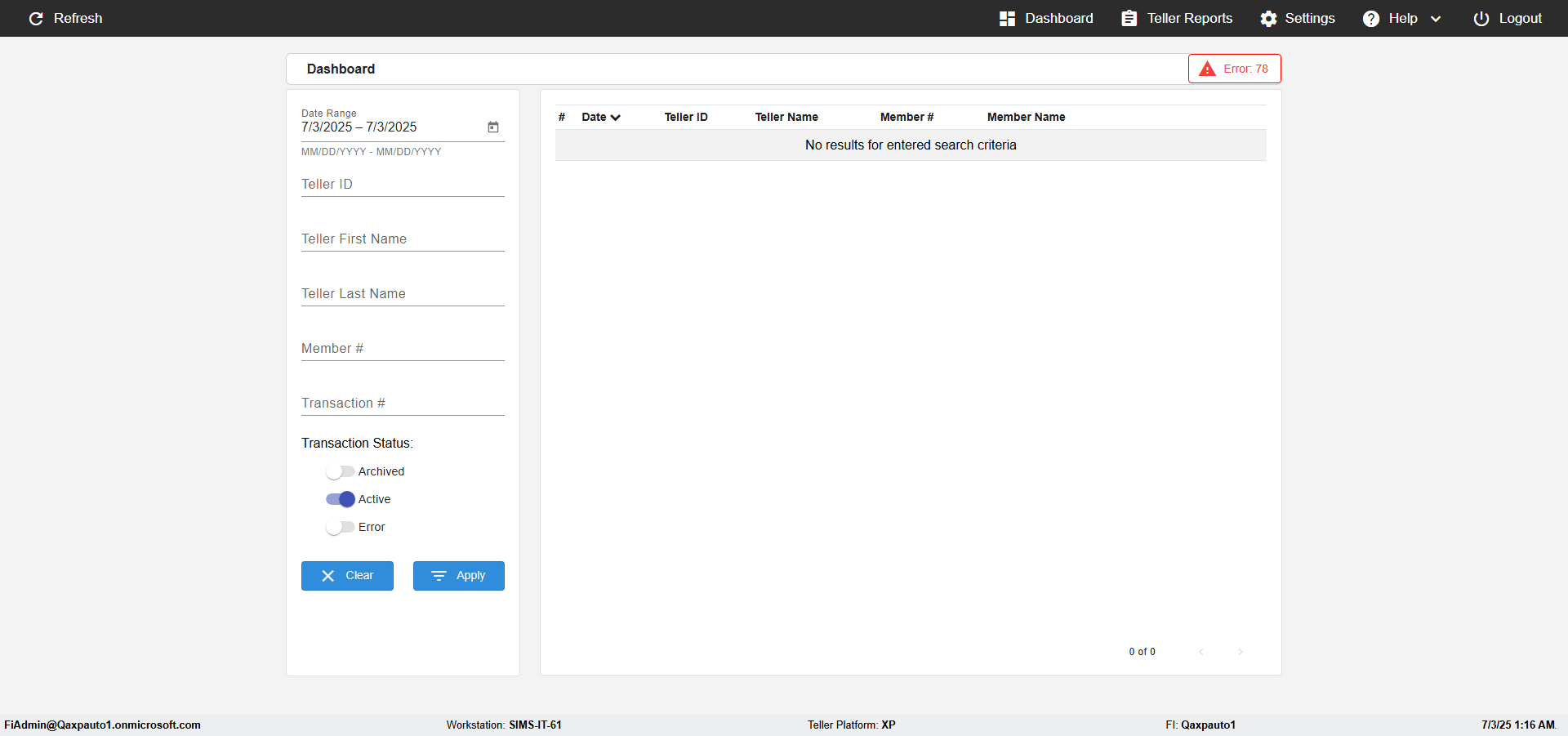Click the Clear filters button
The width and height of the screenshot is (1568, 736).
(x=347, y=576)
